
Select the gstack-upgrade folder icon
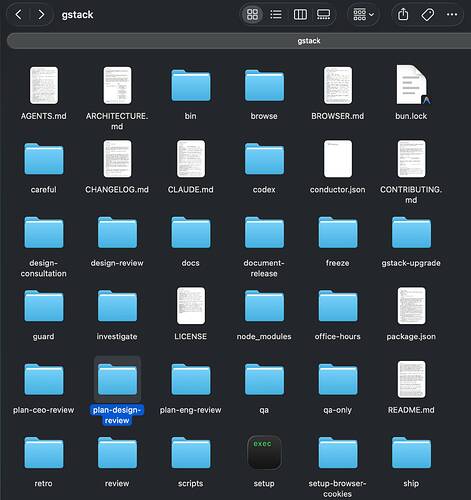411,232
